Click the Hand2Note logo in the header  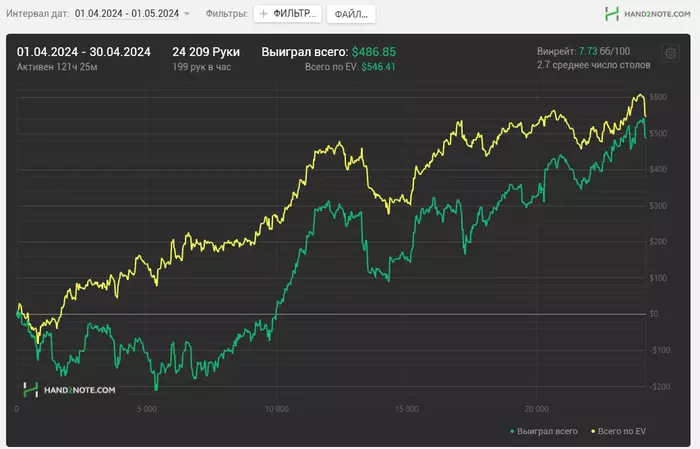[612, 14]
